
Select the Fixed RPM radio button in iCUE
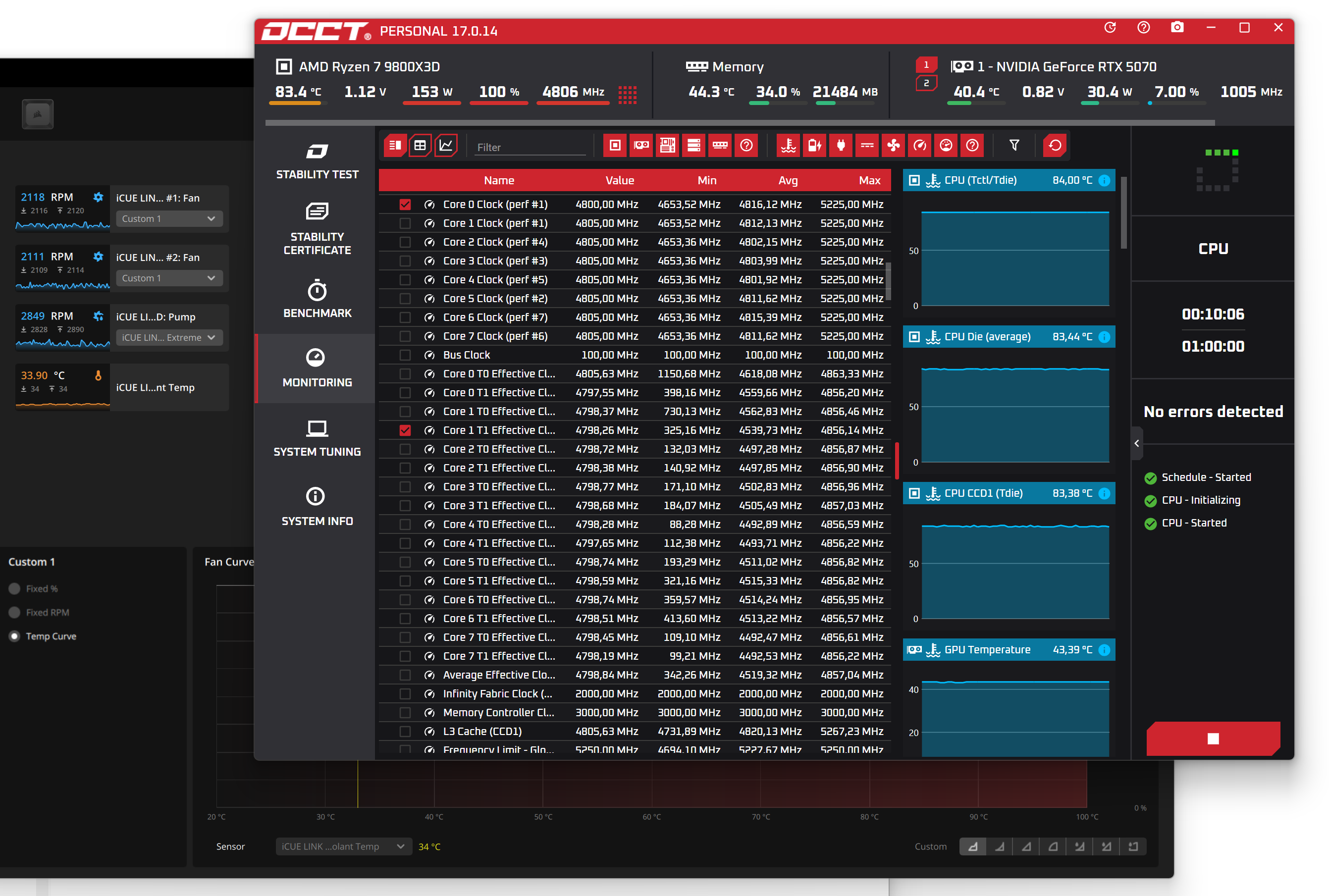coord(15,613)
